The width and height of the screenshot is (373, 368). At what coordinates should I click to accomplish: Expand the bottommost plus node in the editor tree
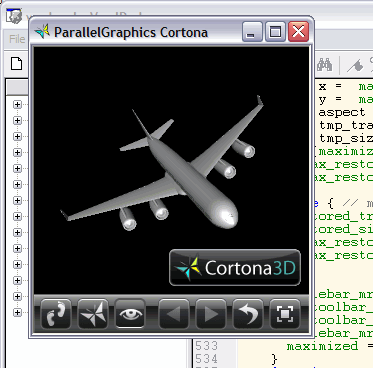coord(17,312)
